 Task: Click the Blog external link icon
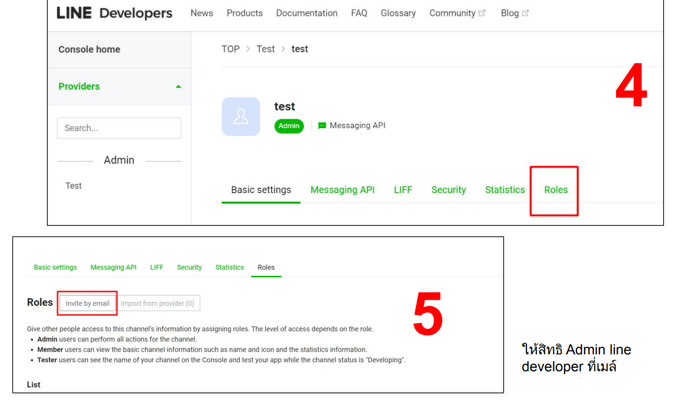tap(525, 13)
